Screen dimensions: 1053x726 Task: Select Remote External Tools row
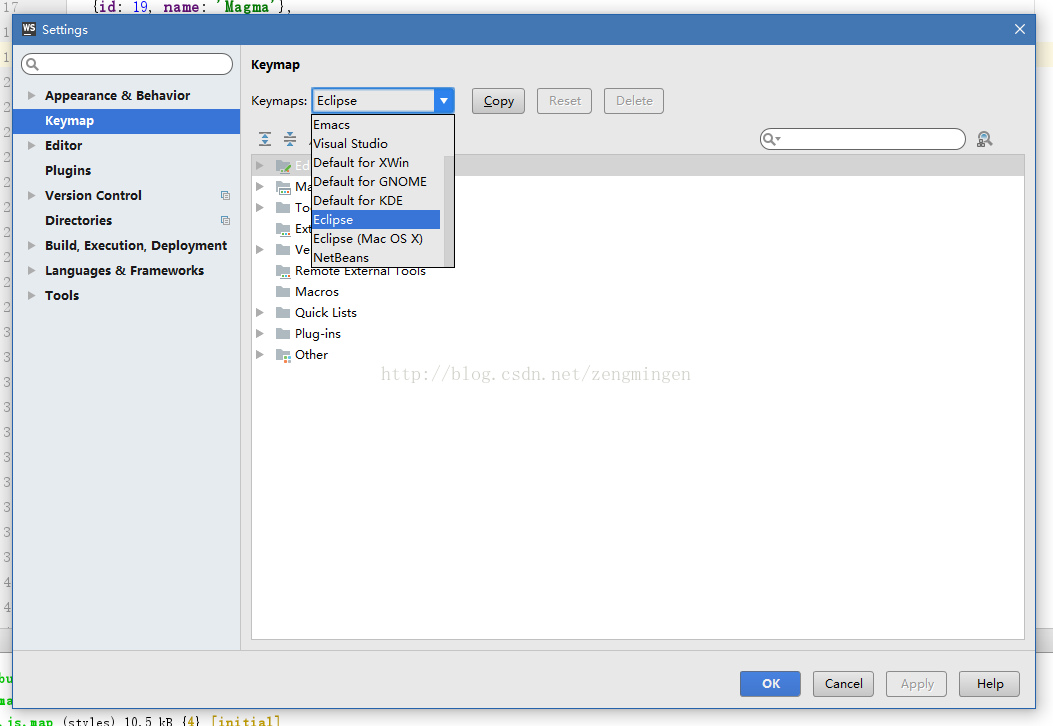(x=638, y=271)
